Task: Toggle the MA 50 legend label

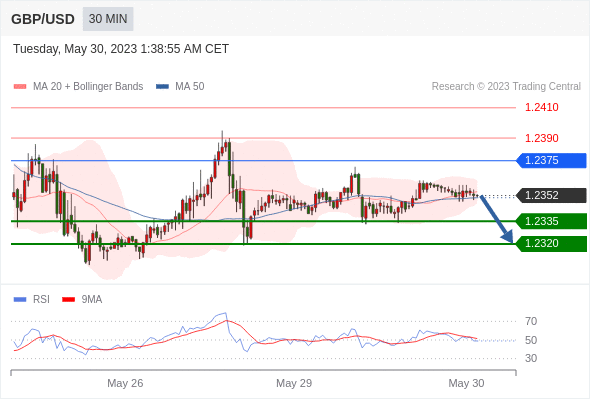Action: [x=190, y=87]
